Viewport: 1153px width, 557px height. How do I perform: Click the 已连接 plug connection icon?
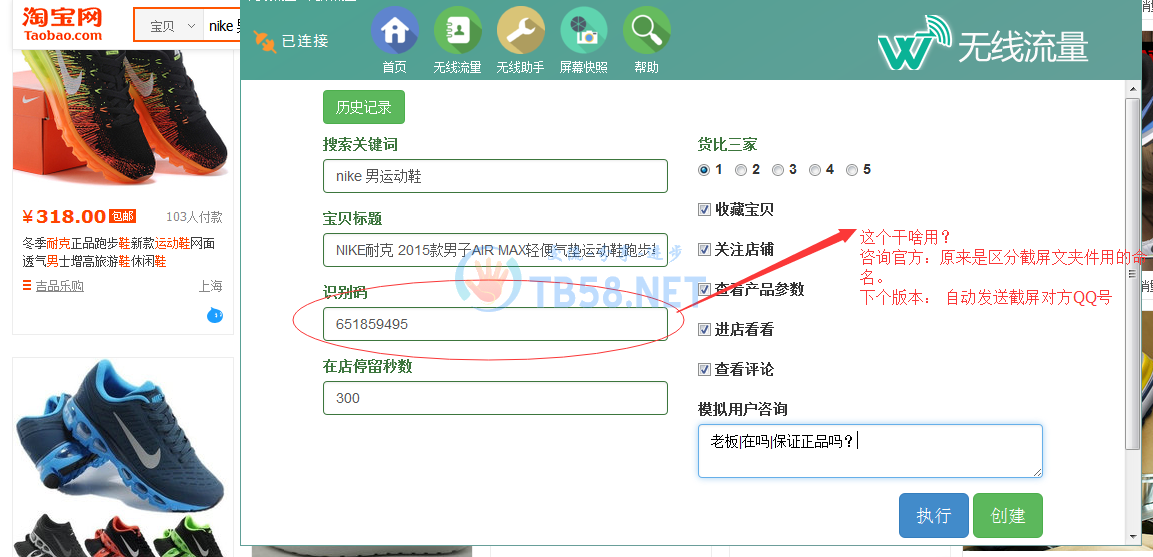coord(265,41)
